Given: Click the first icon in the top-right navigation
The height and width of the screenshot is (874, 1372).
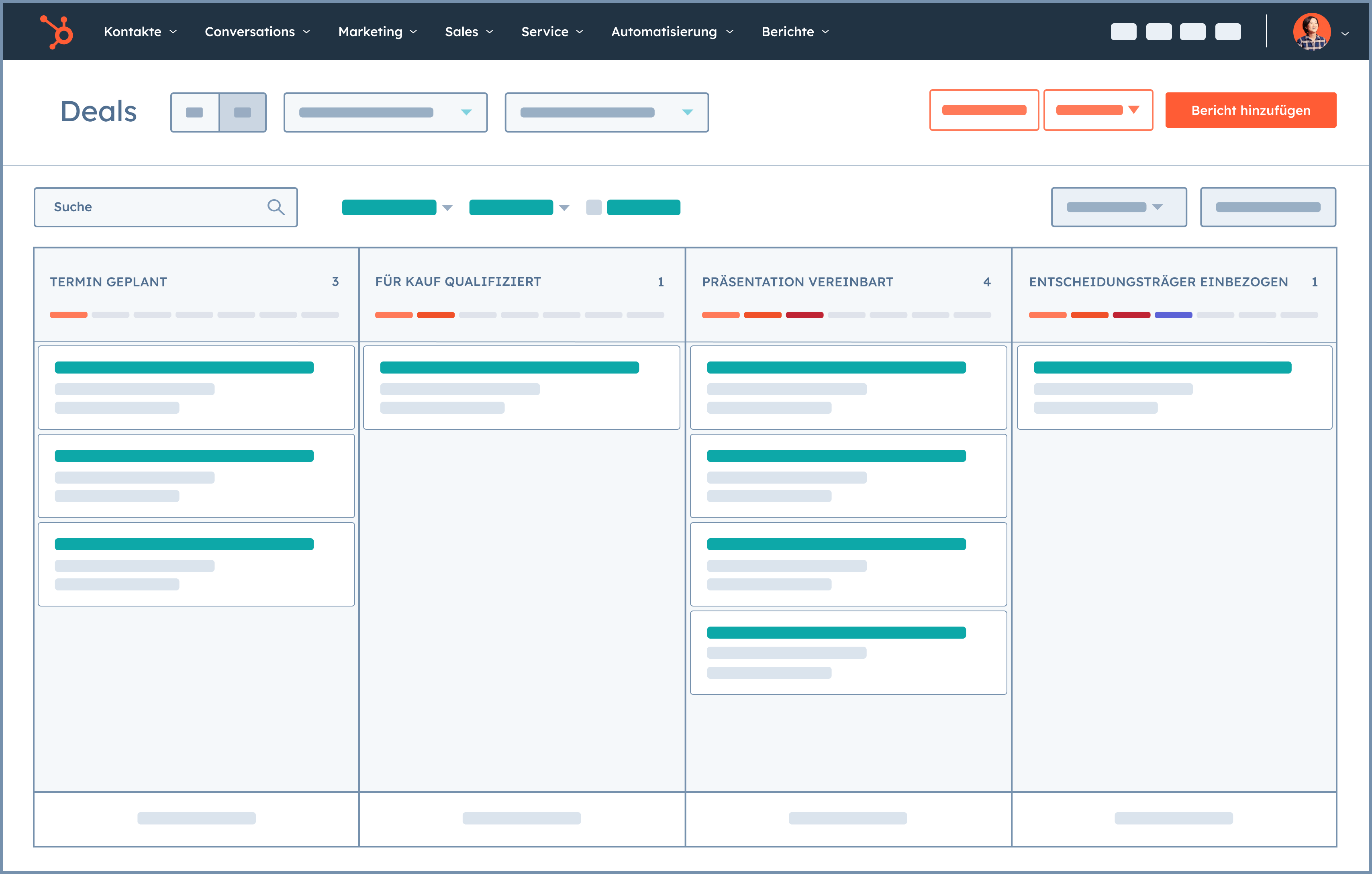Looking at the screenshot, I should (x=1123, y=31).
